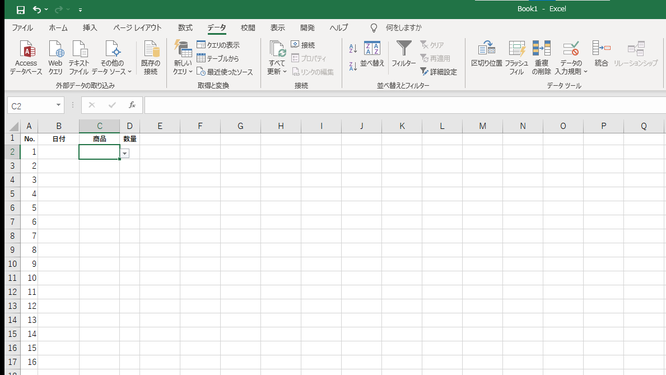Open the 並べ替え sort dialog
Viewport: 666px width, 375px height.
pyautogui.click(x=372, y=54)
